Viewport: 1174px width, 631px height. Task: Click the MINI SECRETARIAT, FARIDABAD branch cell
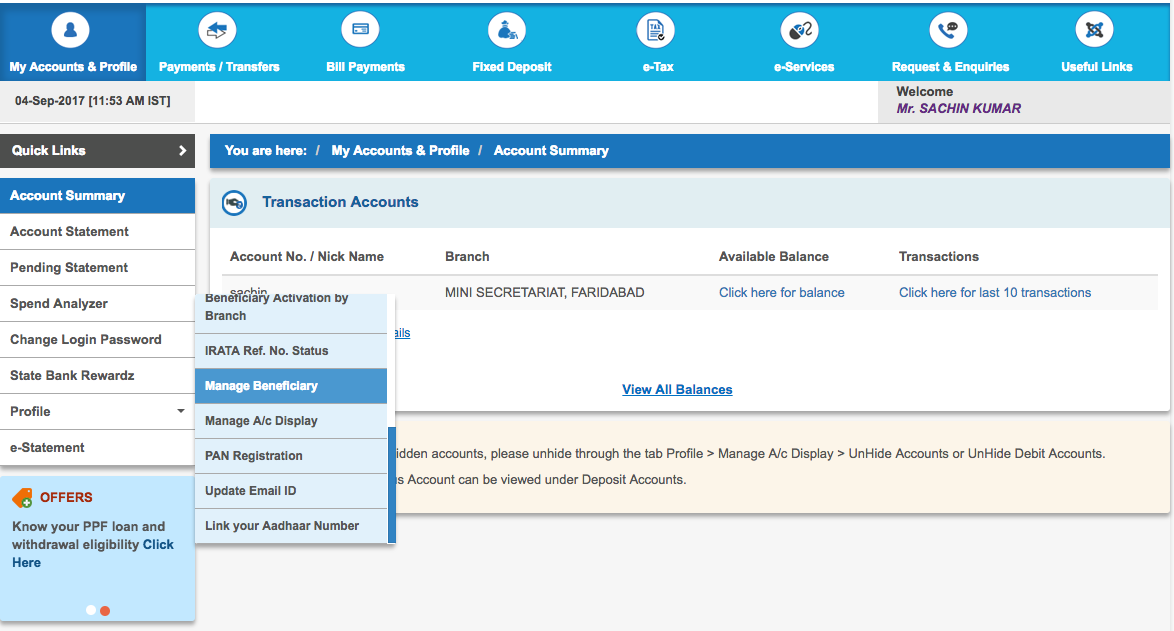[544, 293]
